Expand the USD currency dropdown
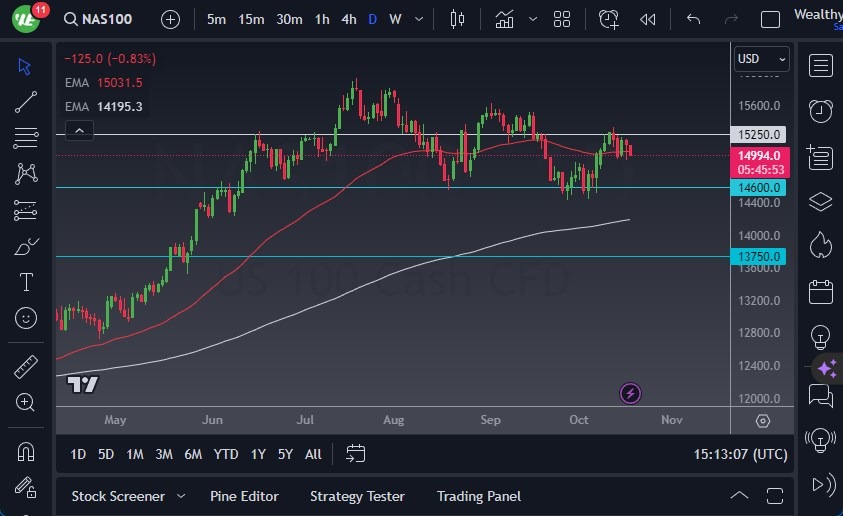This screenshot has height=516, width=843. [x=762, y=59]
